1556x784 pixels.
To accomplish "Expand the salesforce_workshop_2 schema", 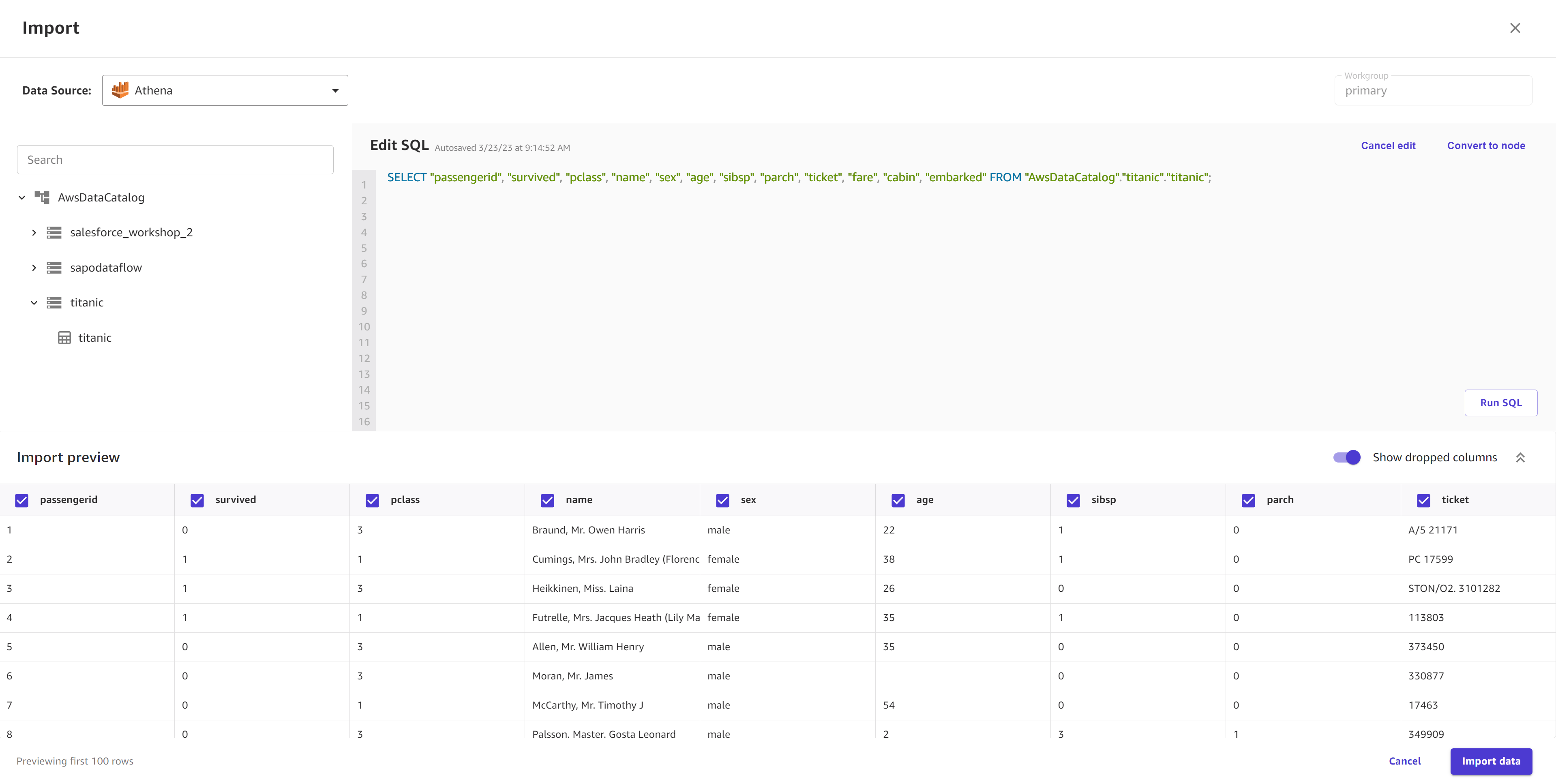I will [34, 233].
